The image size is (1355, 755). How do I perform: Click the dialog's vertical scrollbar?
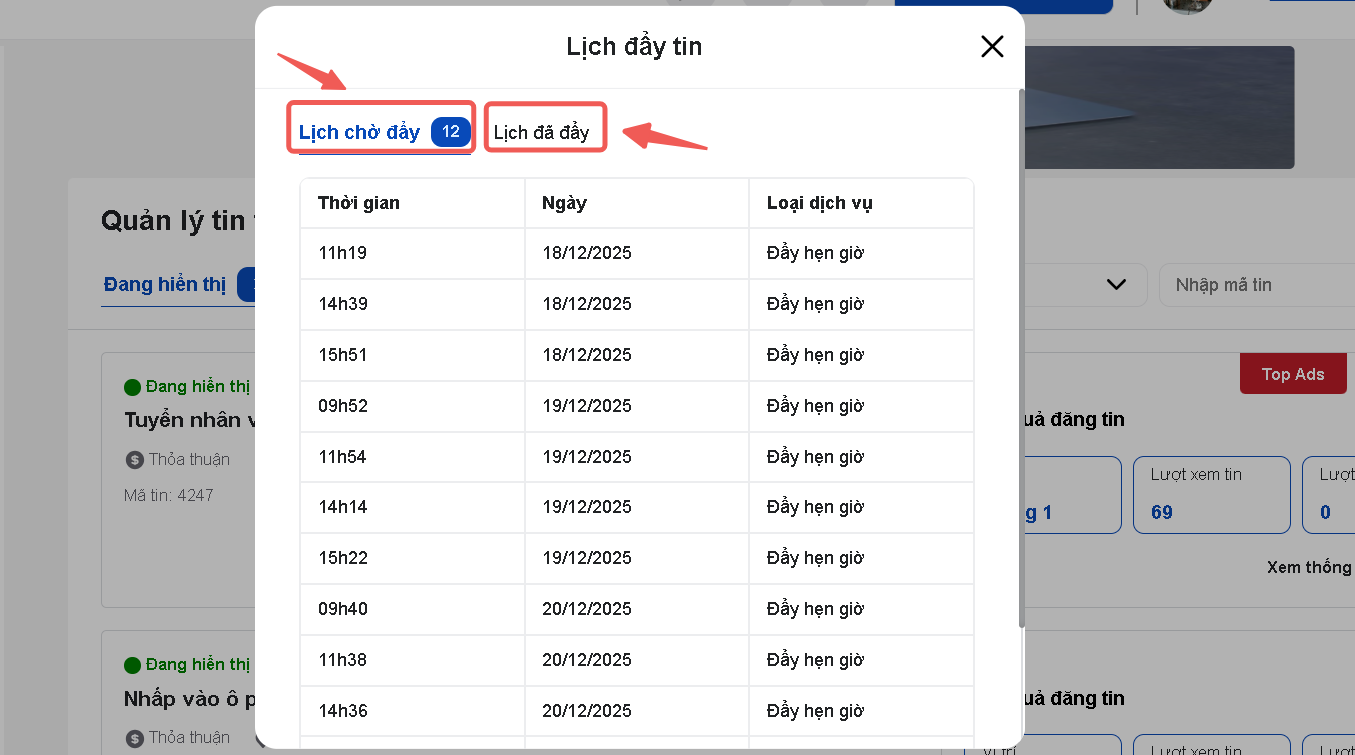(1020, 360)
